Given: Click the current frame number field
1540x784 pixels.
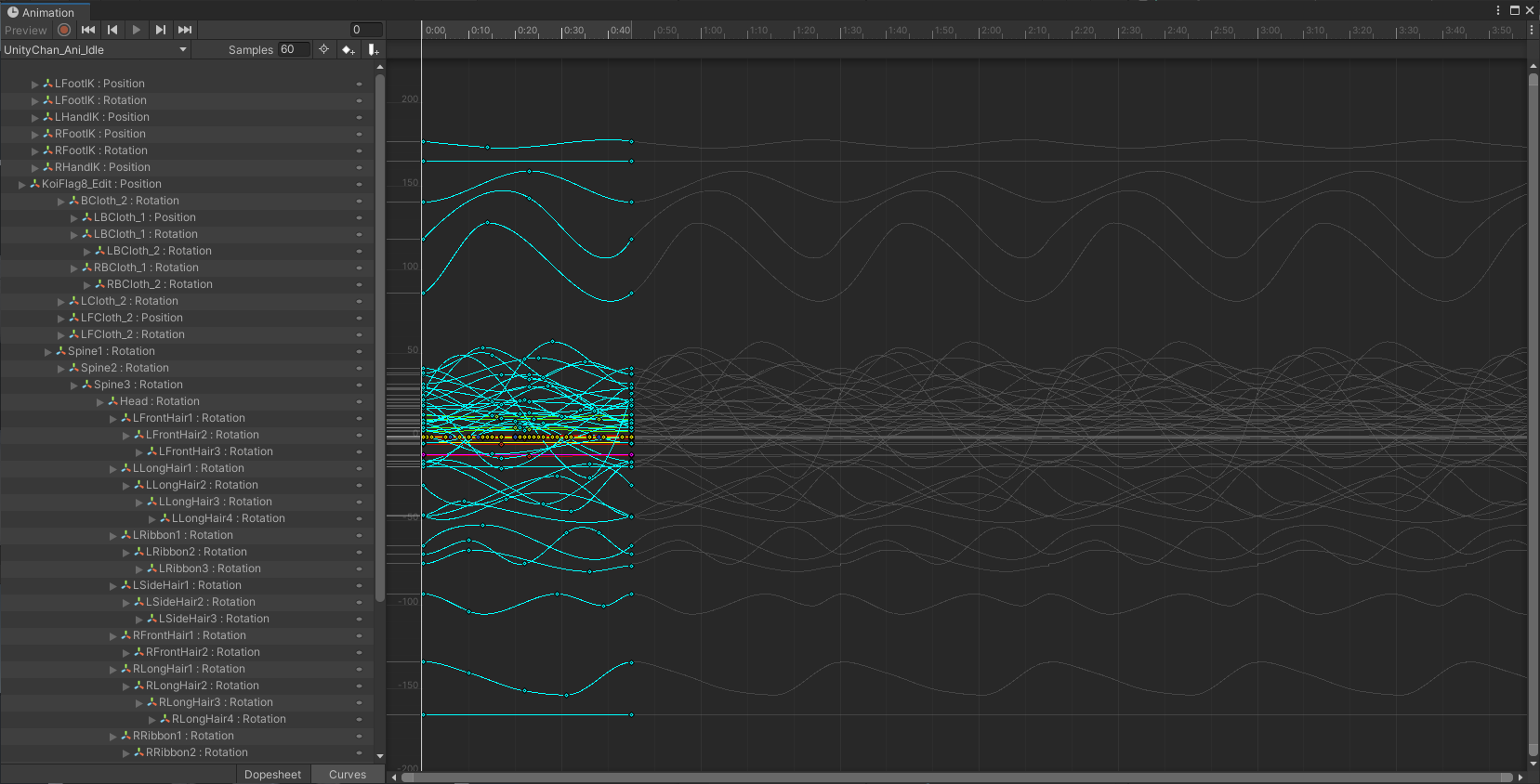Looking at the screenshot, I should pyautogui.click(x=366, y=30).
